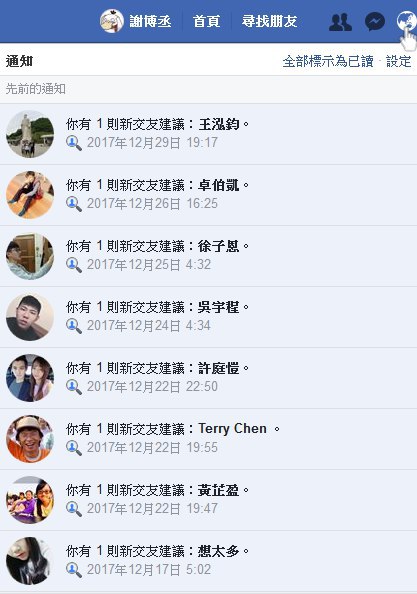Click search icon beside 2017年12月26日 16:25

coord(73,204)
